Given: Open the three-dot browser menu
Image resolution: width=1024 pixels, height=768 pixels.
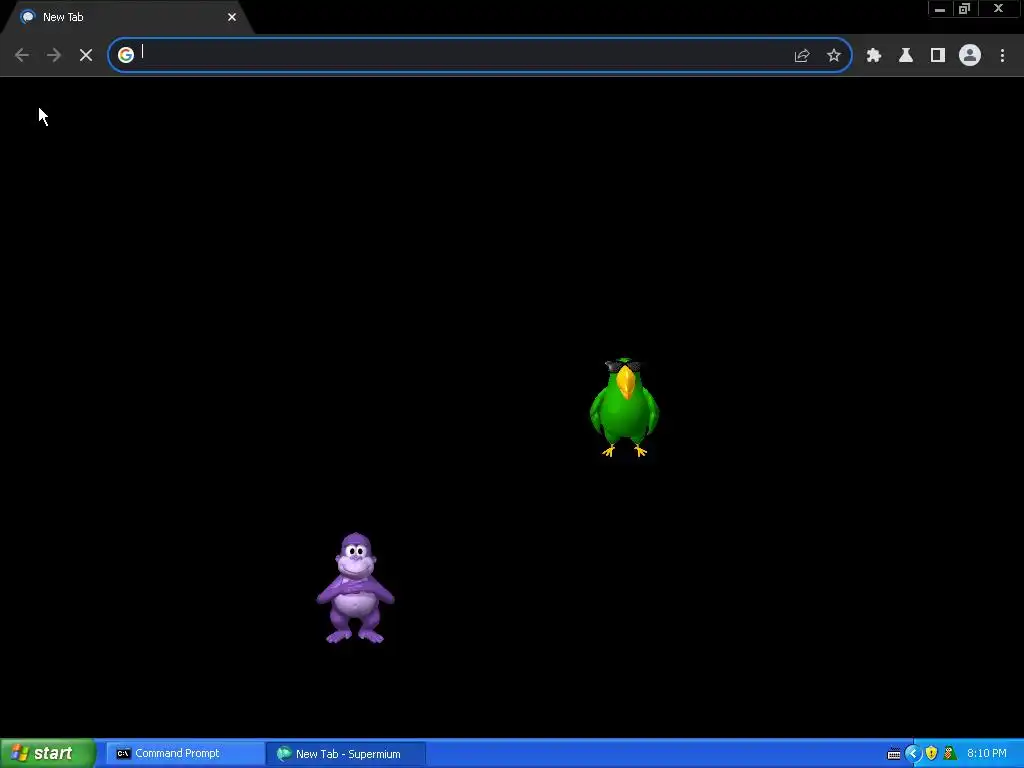Looking at the screenshot, I should coord(1002,56).
